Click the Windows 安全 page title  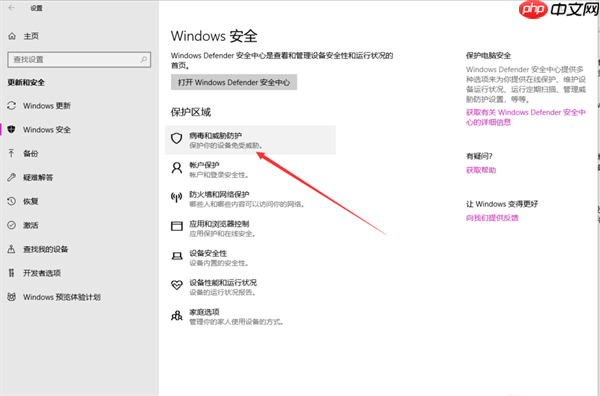214,36
